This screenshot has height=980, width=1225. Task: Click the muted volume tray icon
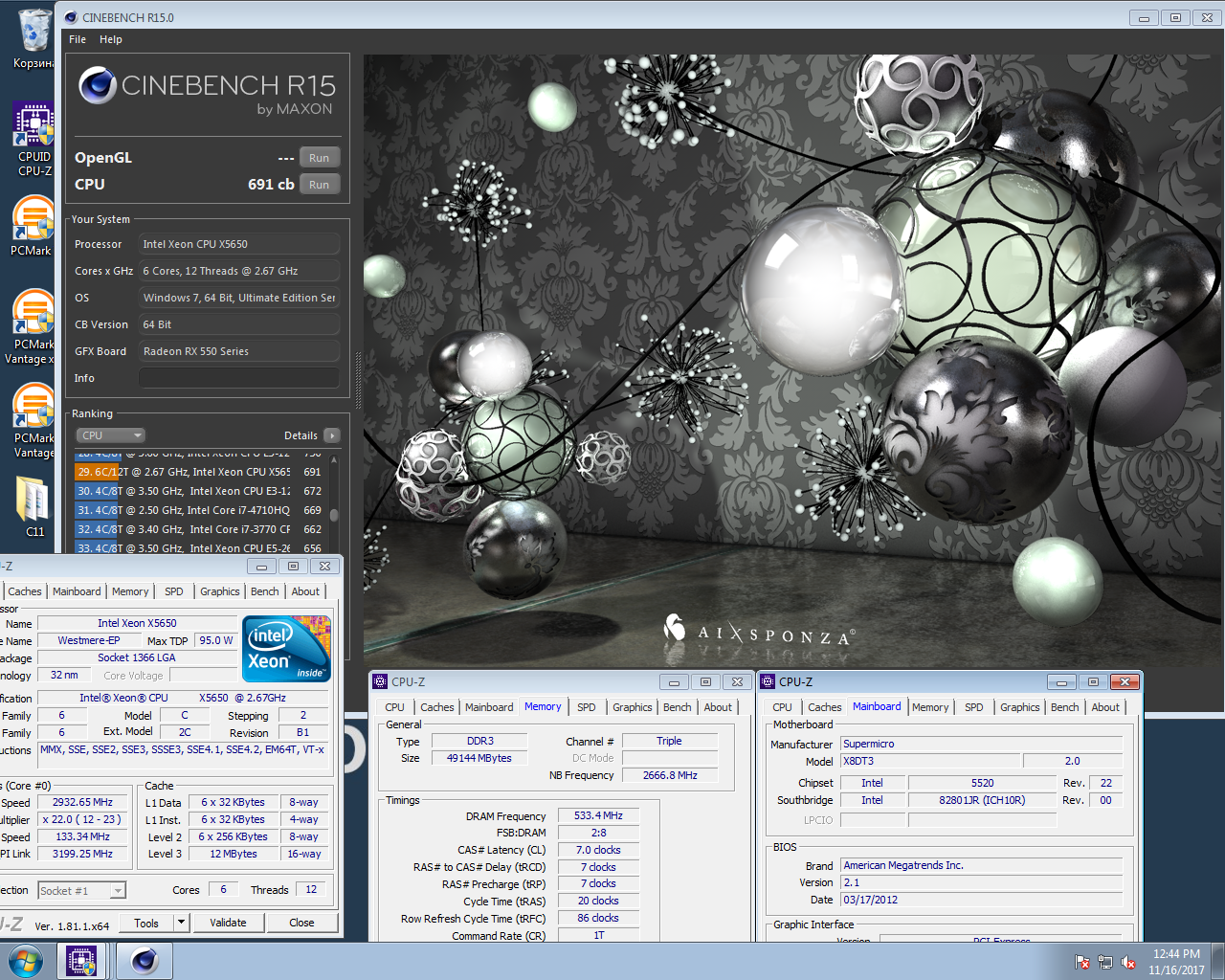coord(1128,962)
